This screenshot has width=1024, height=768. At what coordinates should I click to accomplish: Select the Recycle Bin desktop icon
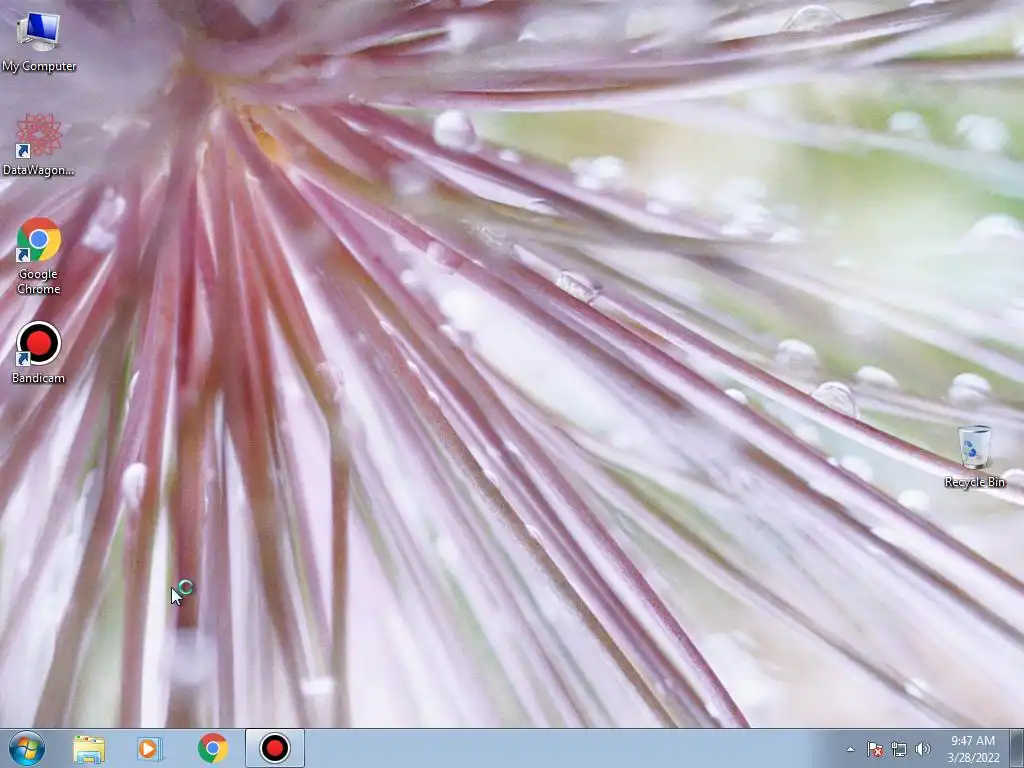pos(974,456)
